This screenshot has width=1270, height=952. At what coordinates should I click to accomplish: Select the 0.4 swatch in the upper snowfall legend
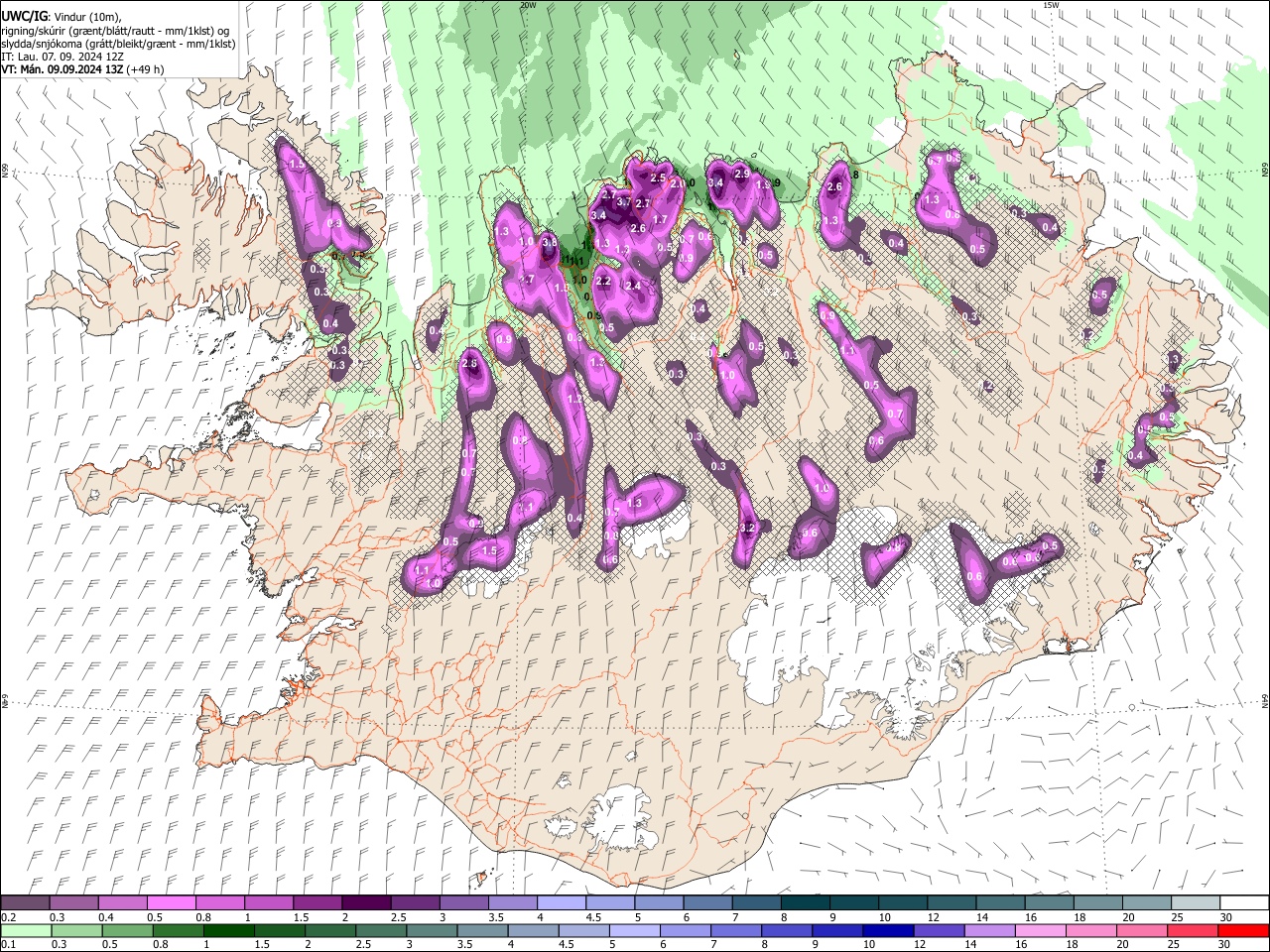[122, 903]
